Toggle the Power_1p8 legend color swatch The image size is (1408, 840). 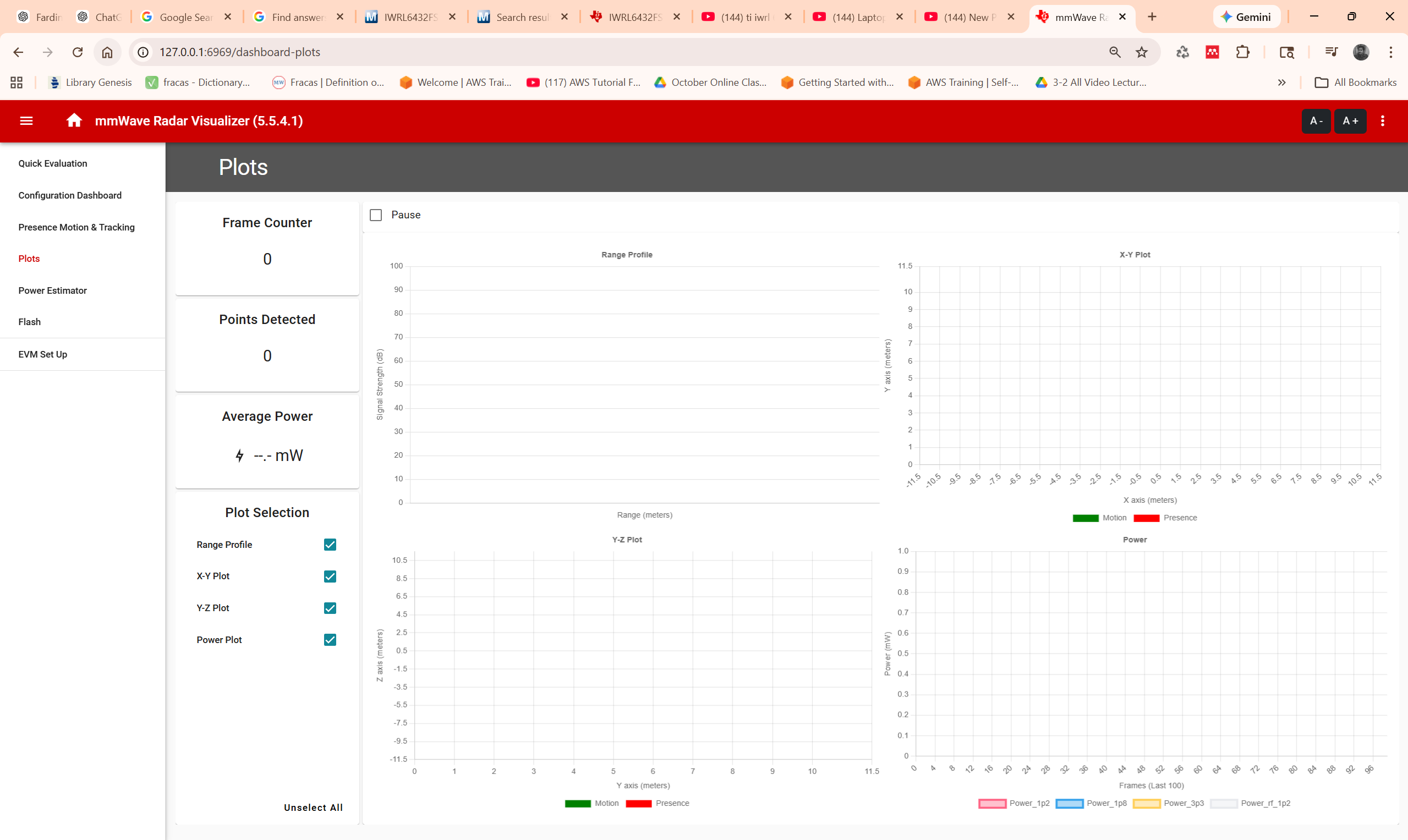click(1069, 803)
